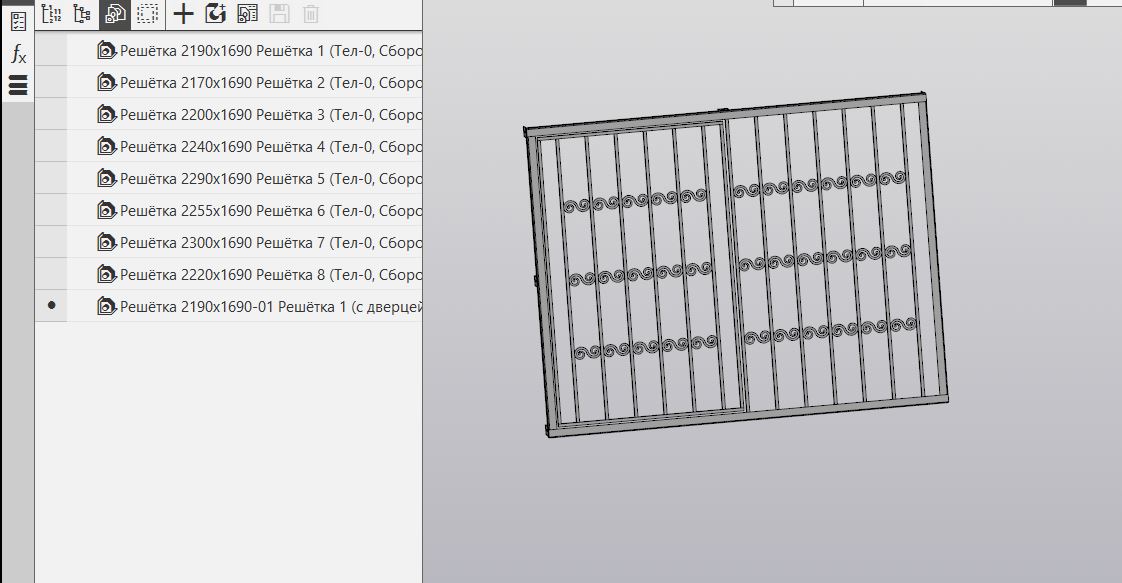
Task: Click the current-marker dot for Решётка 2190x1690-01
Action: [x=51, y=306]
